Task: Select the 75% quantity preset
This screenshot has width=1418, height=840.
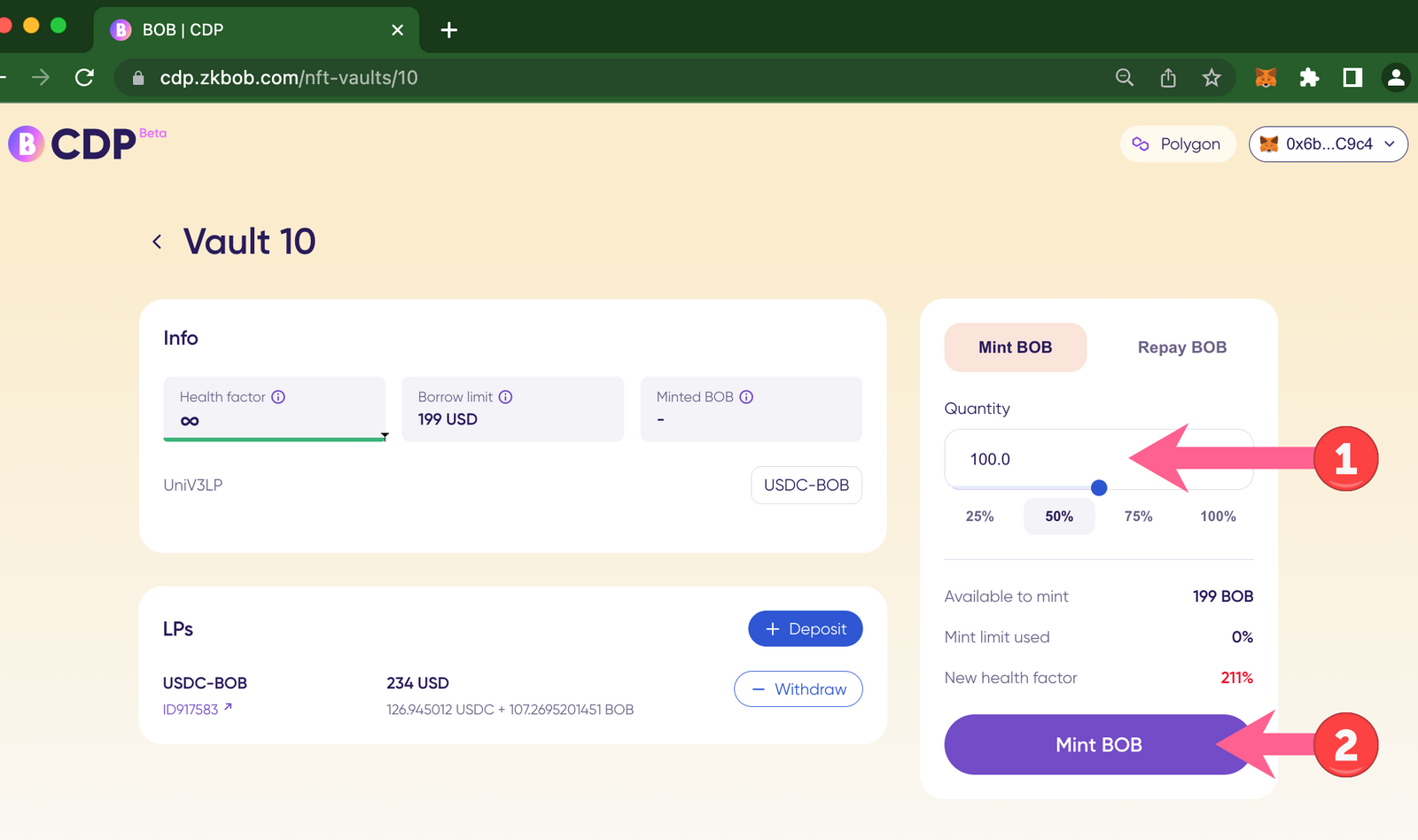Action: point(1139,517)
